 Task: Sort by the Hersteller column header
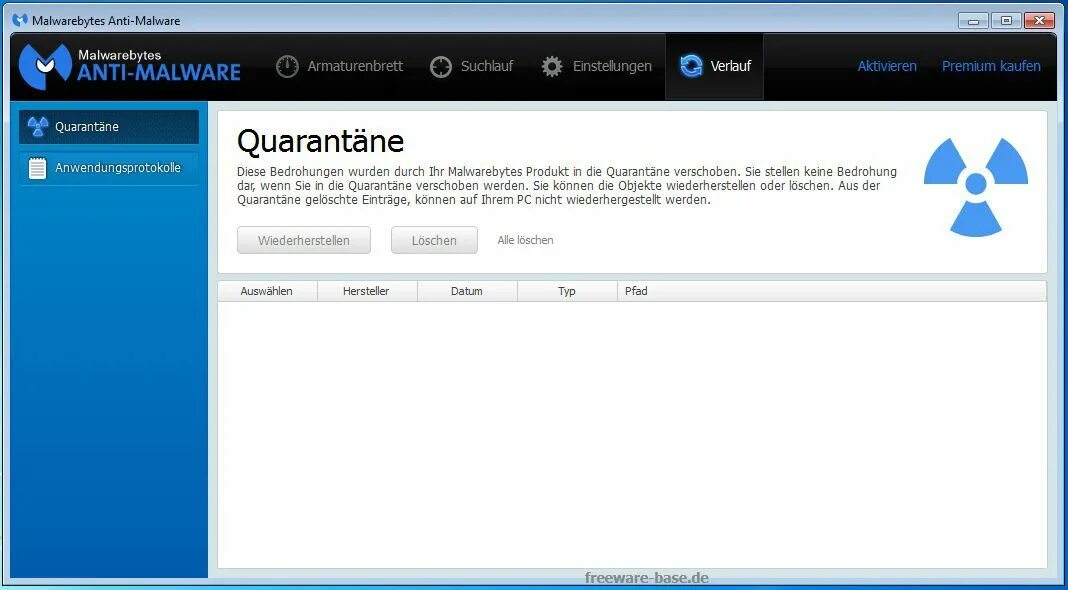tap(366, 291)
